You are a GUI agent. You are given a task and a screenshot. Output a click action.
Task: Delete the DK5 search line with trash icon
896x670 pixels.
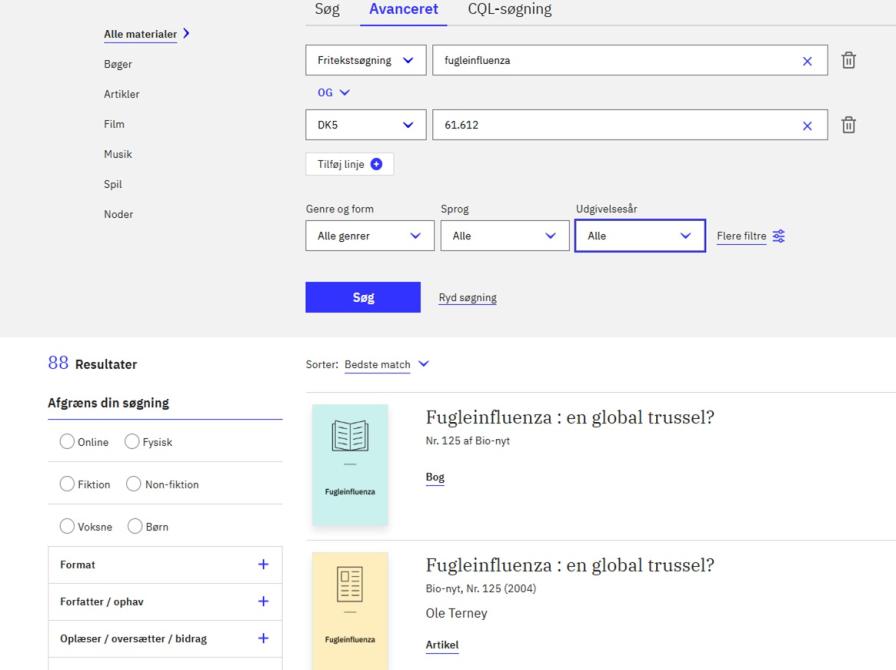(x=848, y=125)
